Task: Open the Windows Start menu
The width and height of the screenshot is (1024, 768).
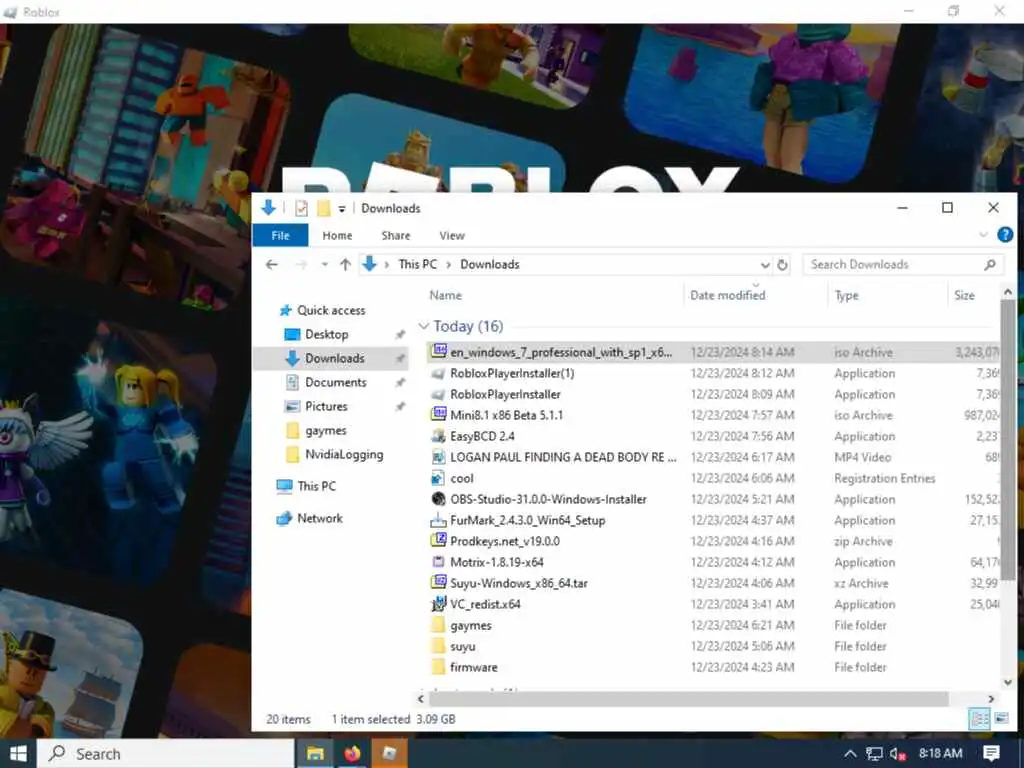Action: [18, 754]
